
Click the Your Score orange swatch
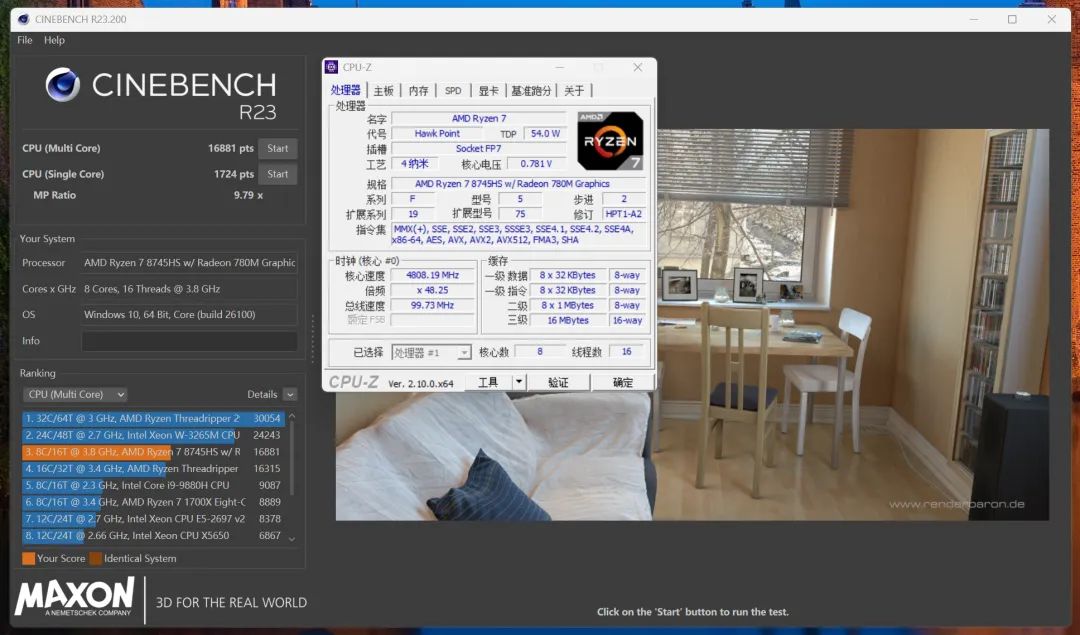[28, 559]
